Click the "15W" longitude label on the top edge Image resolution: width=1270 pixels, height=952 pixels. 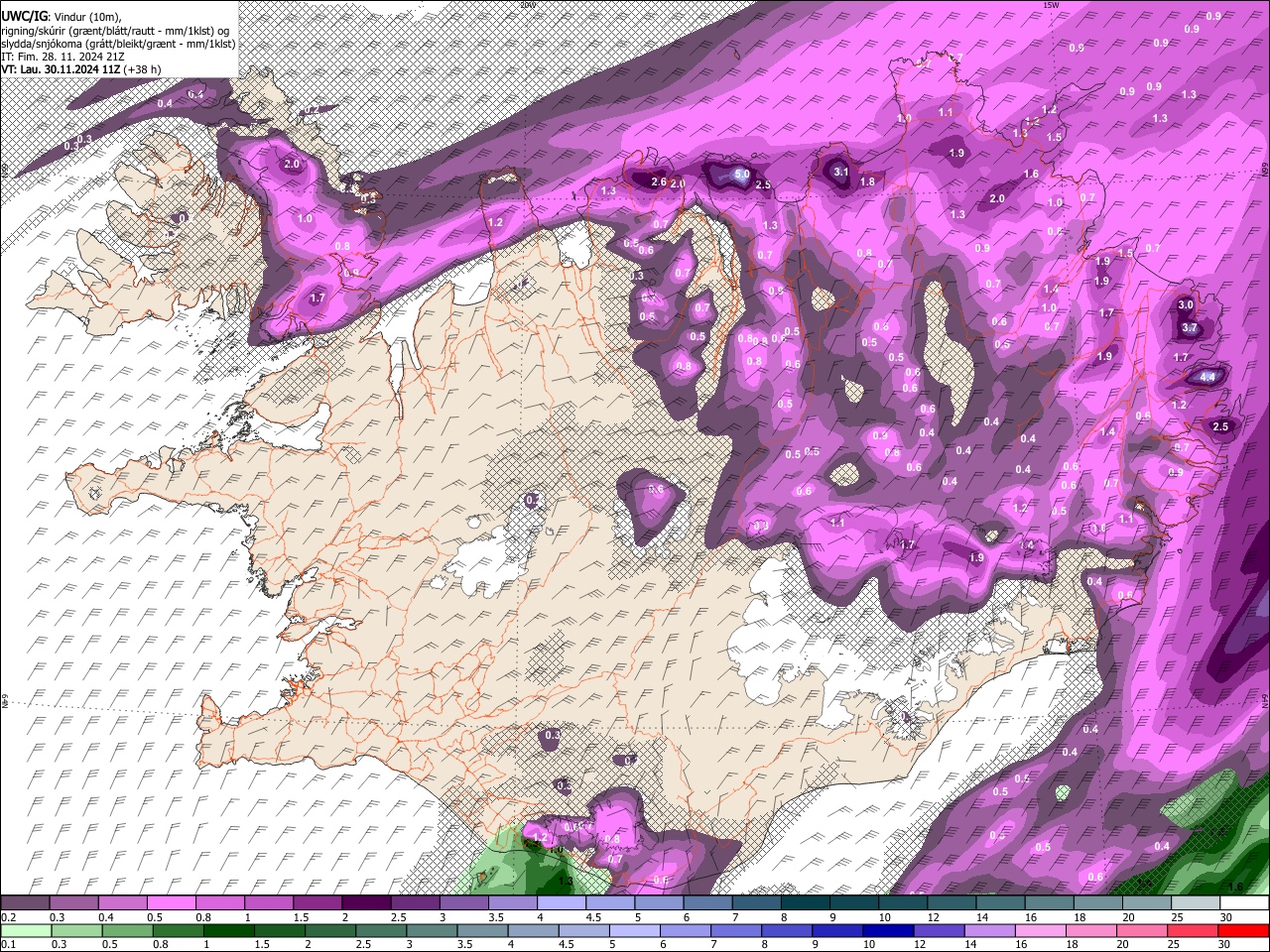pyautogui.click(x=1052, y=5)
